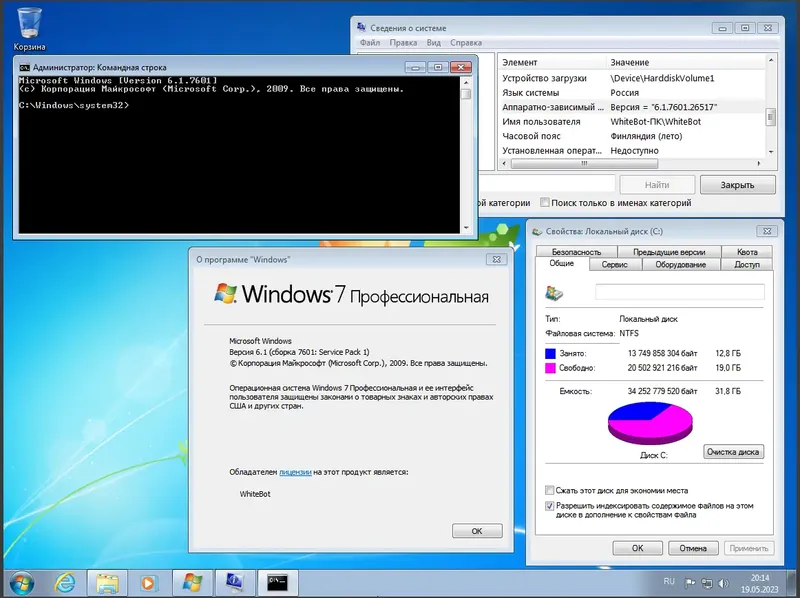Uncheck 'Разрешить индексировать содержимое файлов' checkbox
Screen dimensions: 800x598
(x=549, y=506)
